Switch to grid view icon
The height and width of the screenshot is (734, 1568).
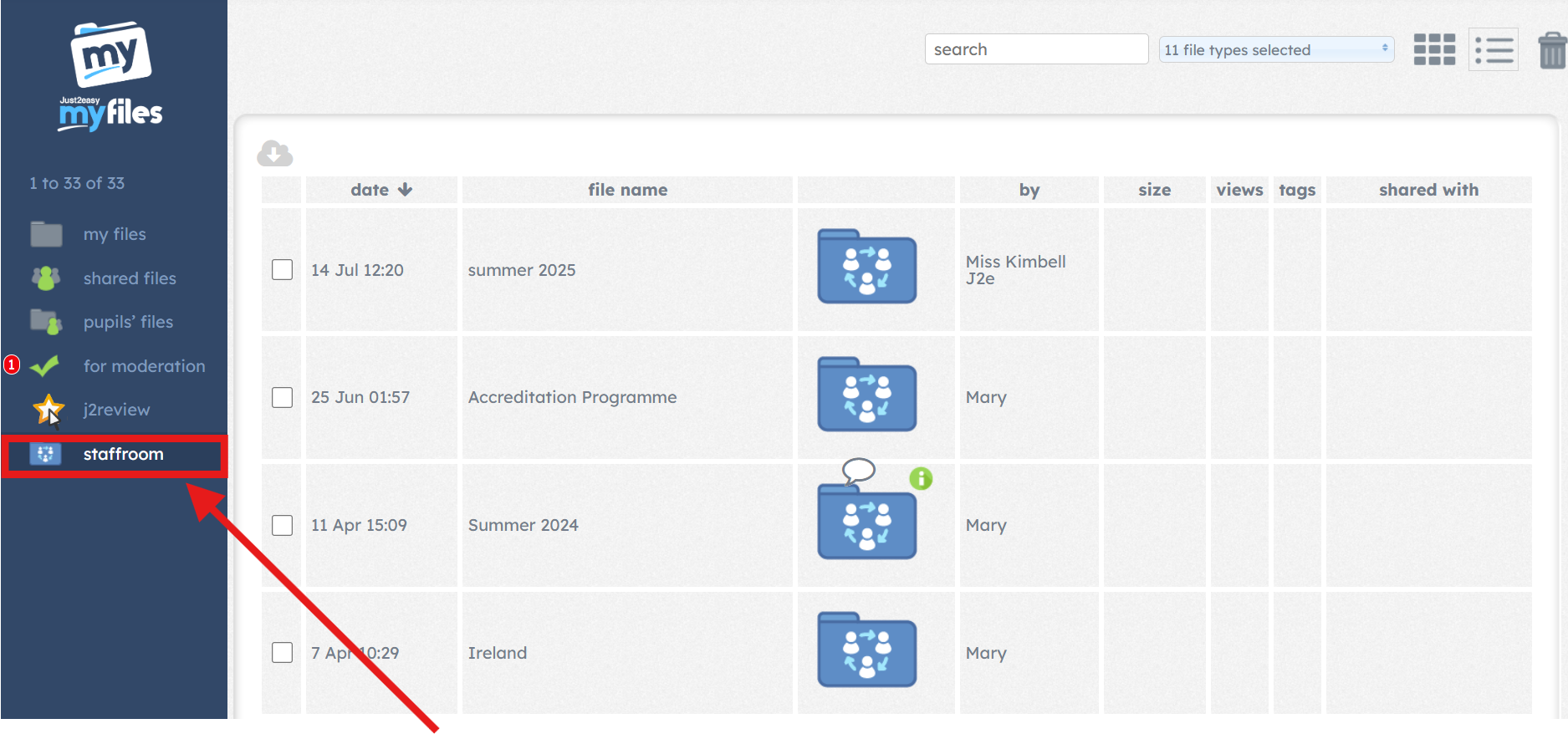(x=1434, y=49)
